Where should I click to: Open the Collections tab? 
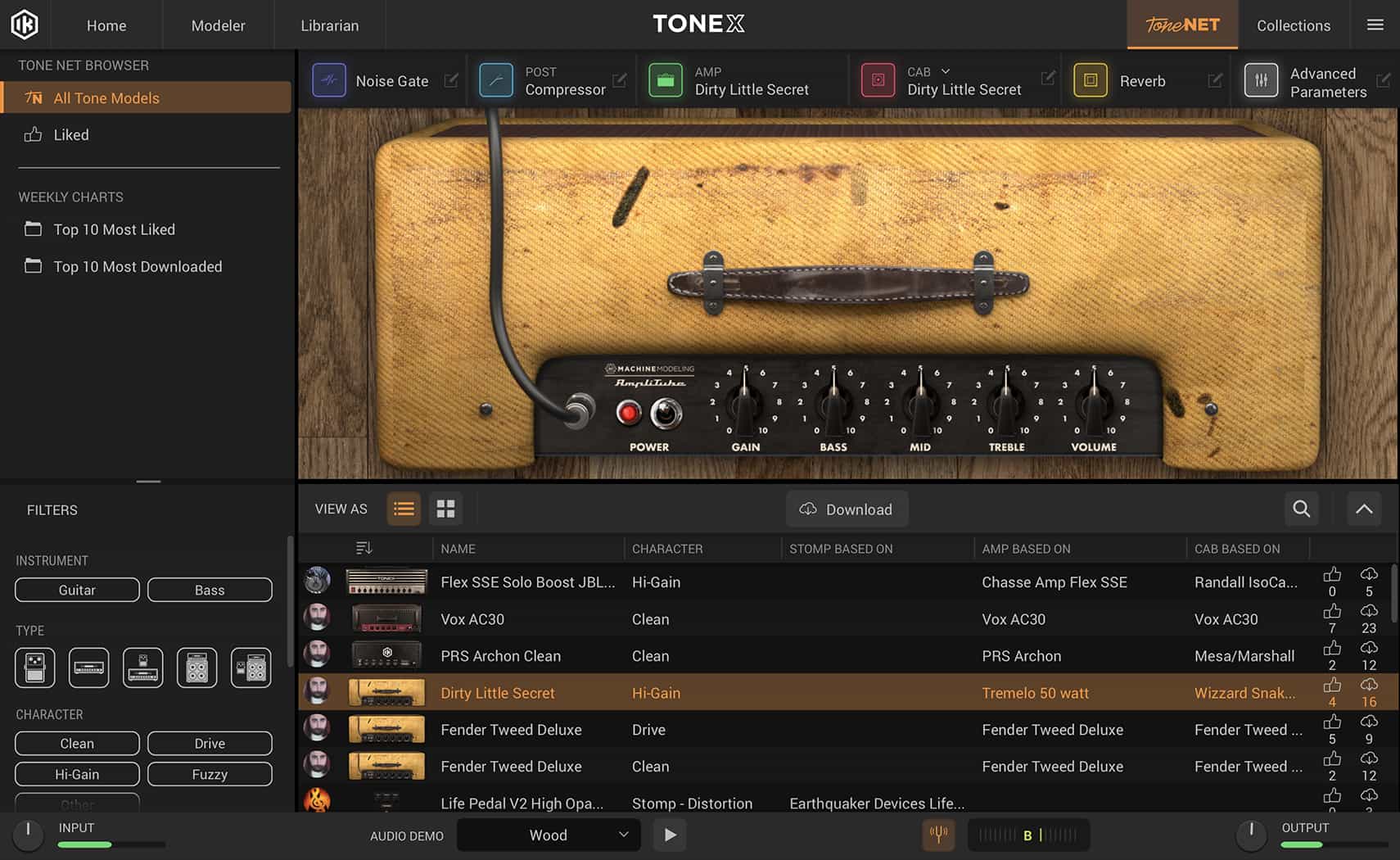pyautogui.click(x=1294, y=25)
